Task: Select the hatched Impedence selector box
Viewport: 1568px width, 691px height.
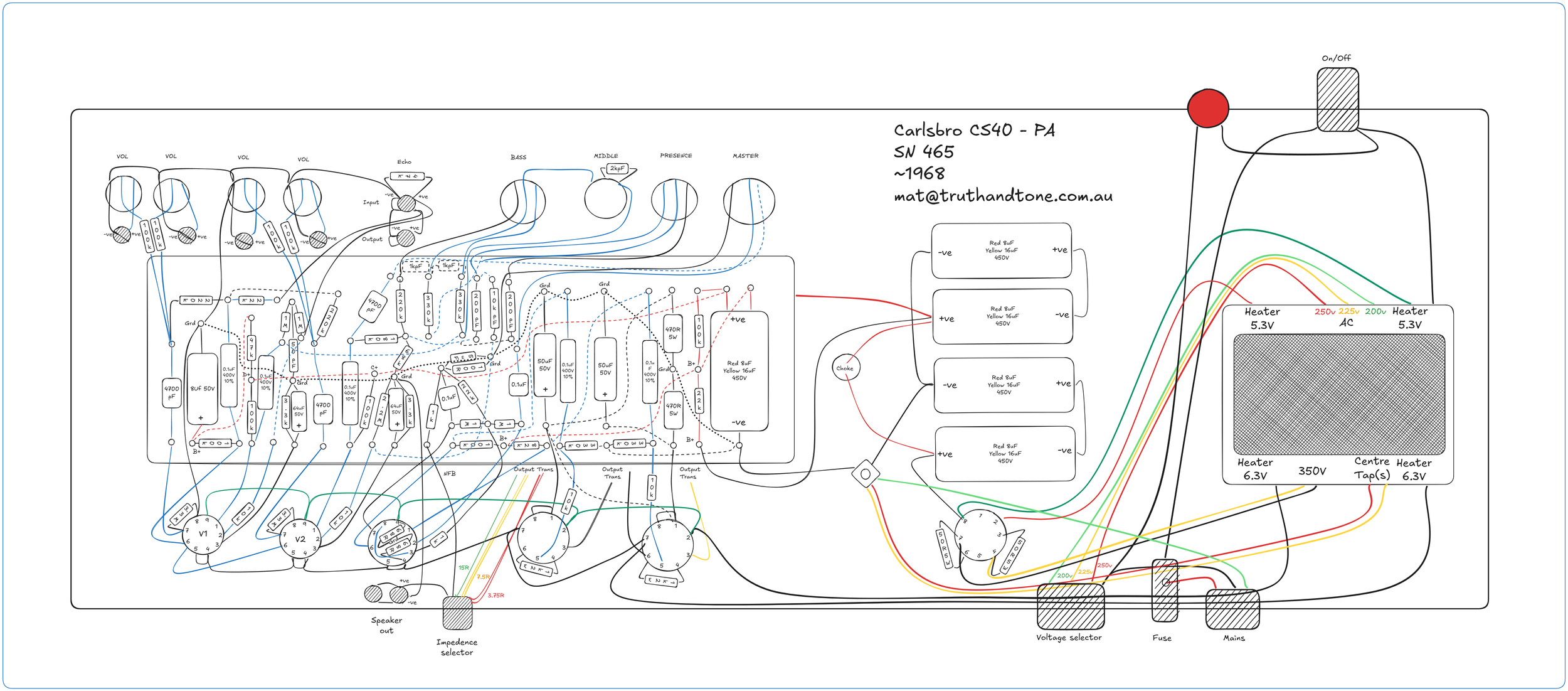Action: click(x=457, y=613)
